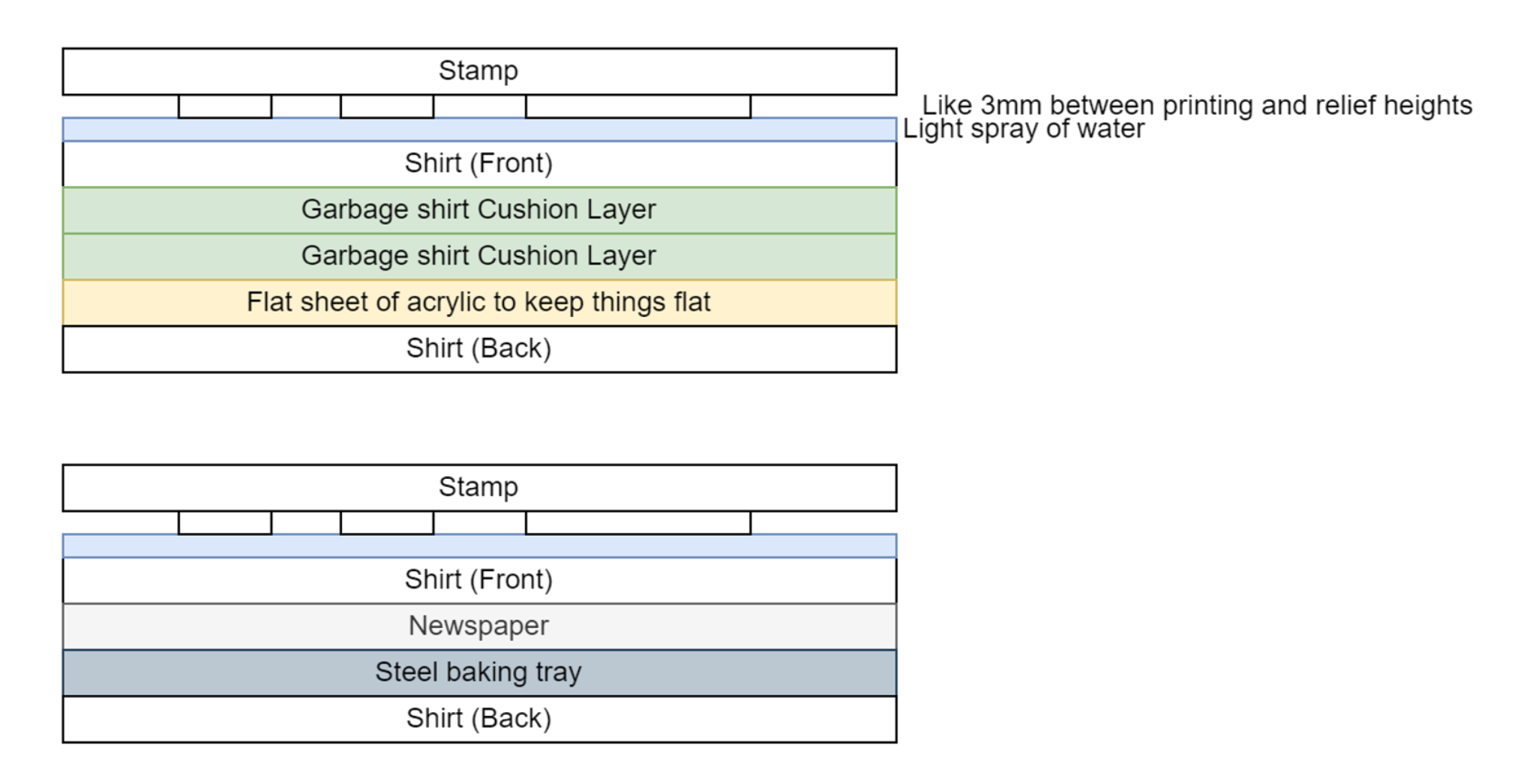This screenshot has height=784, width=1530.
Task: Select the leftmost relief block under top Stamp
Action: tap(225, 106)
